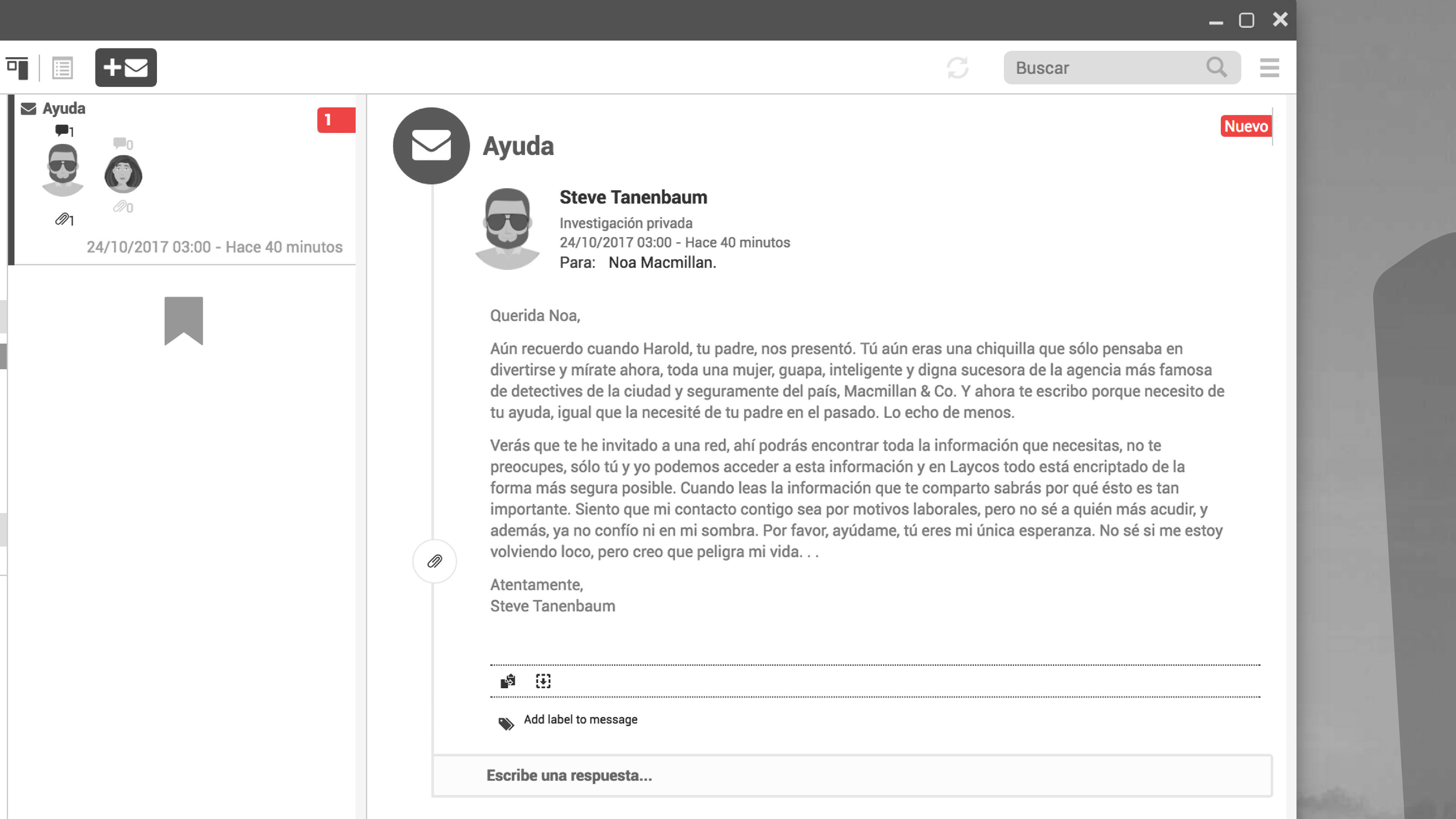Click the Escribe una respuesta reply field
1456x819 pixels.
[x=852, y=775]
